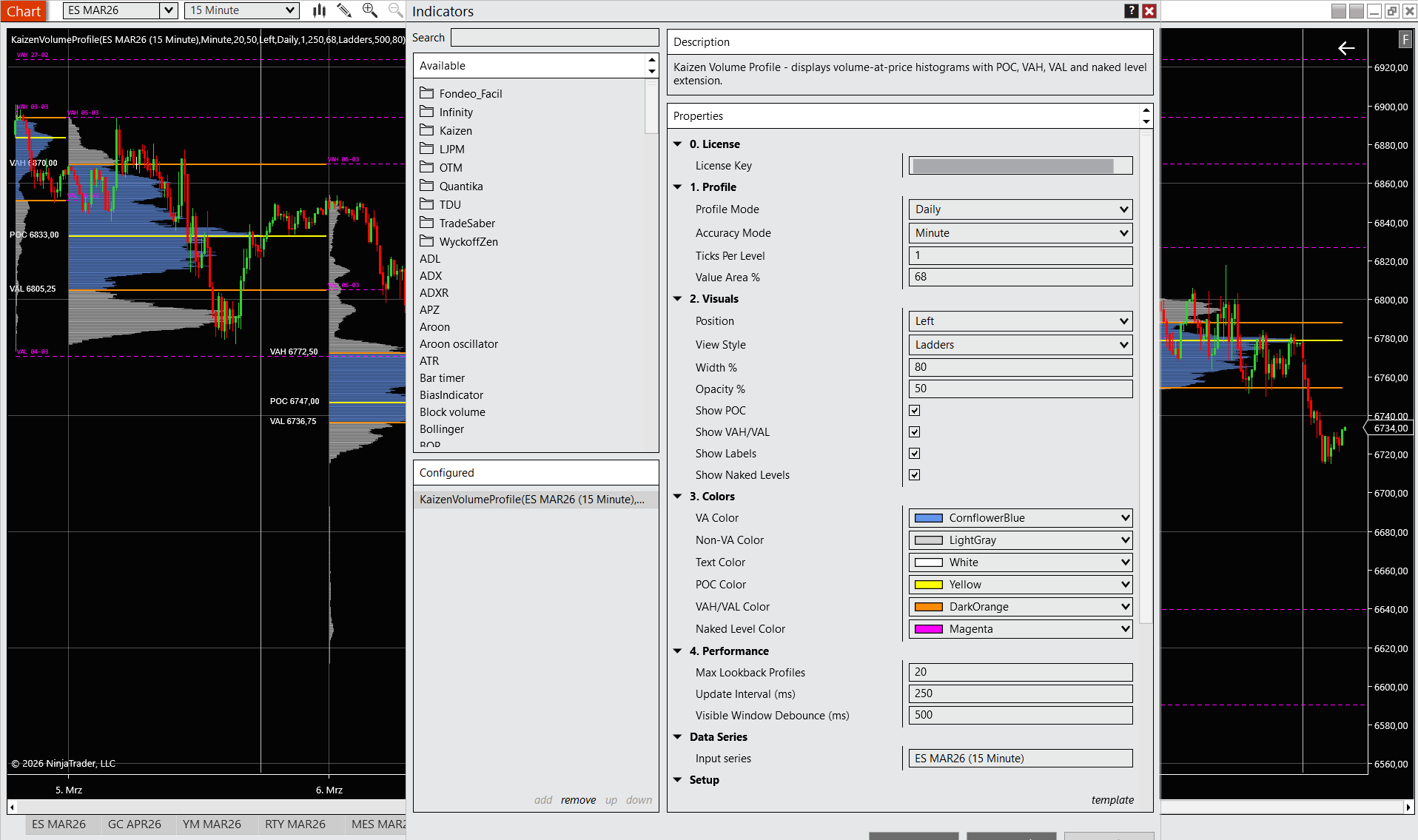Toggle the Show Labels checkbox
Image resolution: width=1418 pixels, height=840 pixels.
coord(915,454)
